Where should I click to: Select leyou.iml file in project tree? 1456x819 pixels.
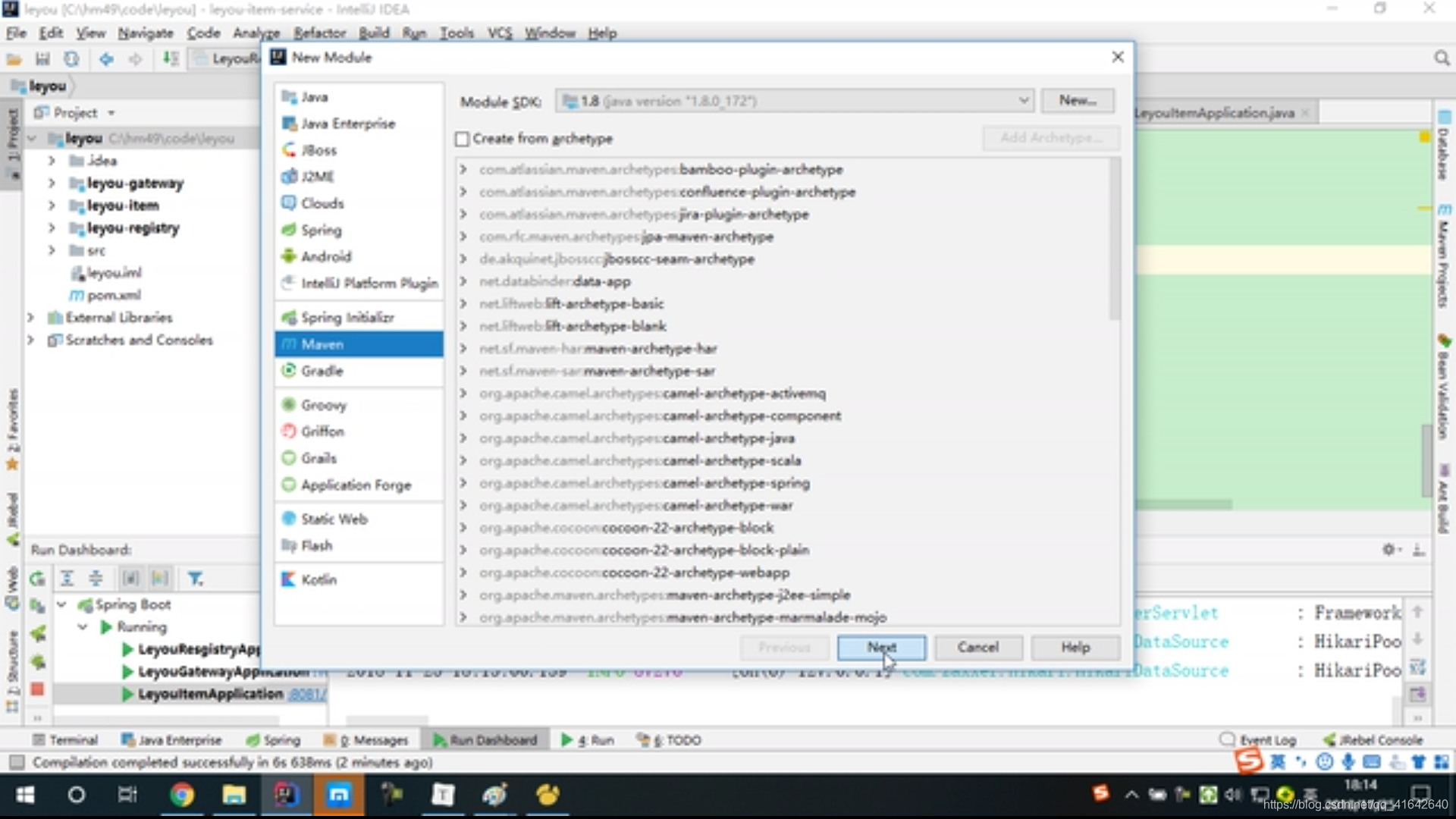[114, 272]
